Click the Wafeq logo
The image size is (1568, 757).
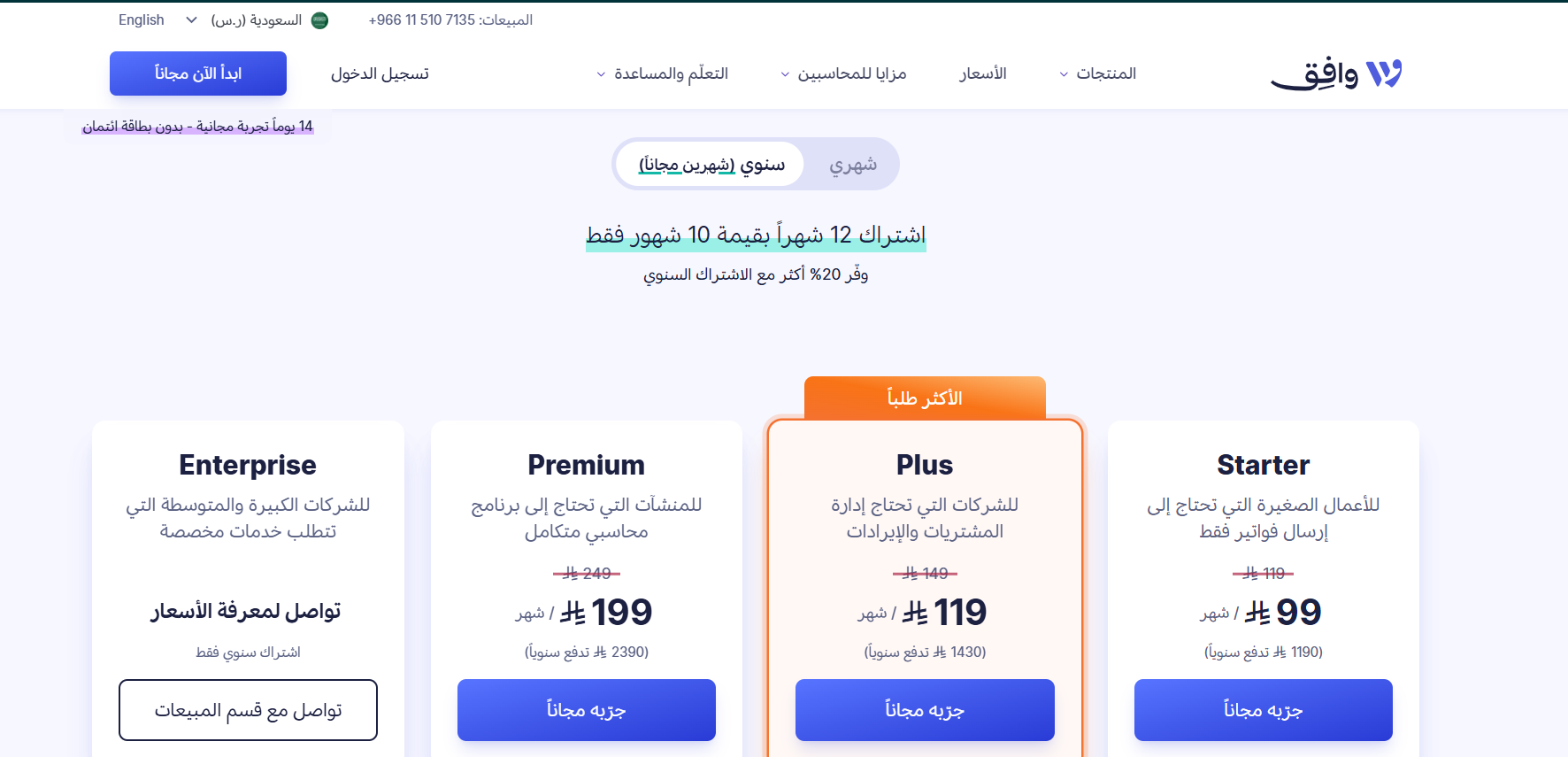[1336, 73]
